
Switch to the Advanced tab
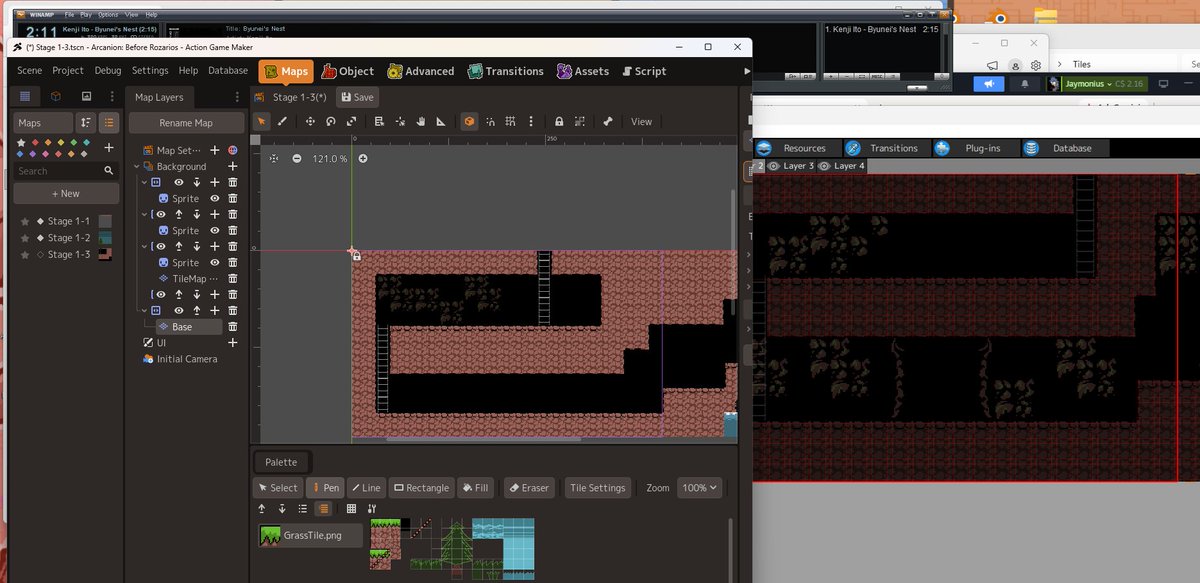pos(421,71)
